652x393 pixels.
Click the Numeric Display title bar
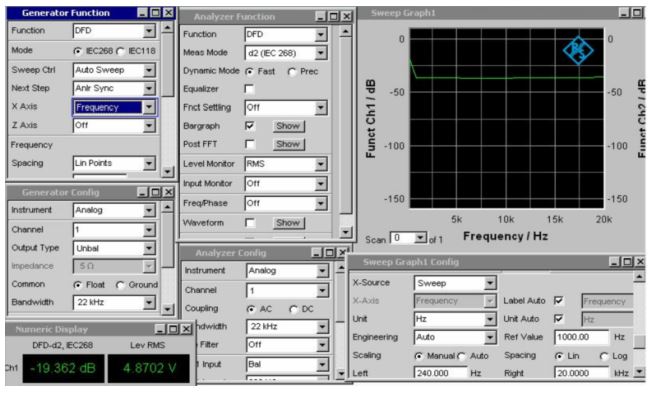click(x=99, y=329)
